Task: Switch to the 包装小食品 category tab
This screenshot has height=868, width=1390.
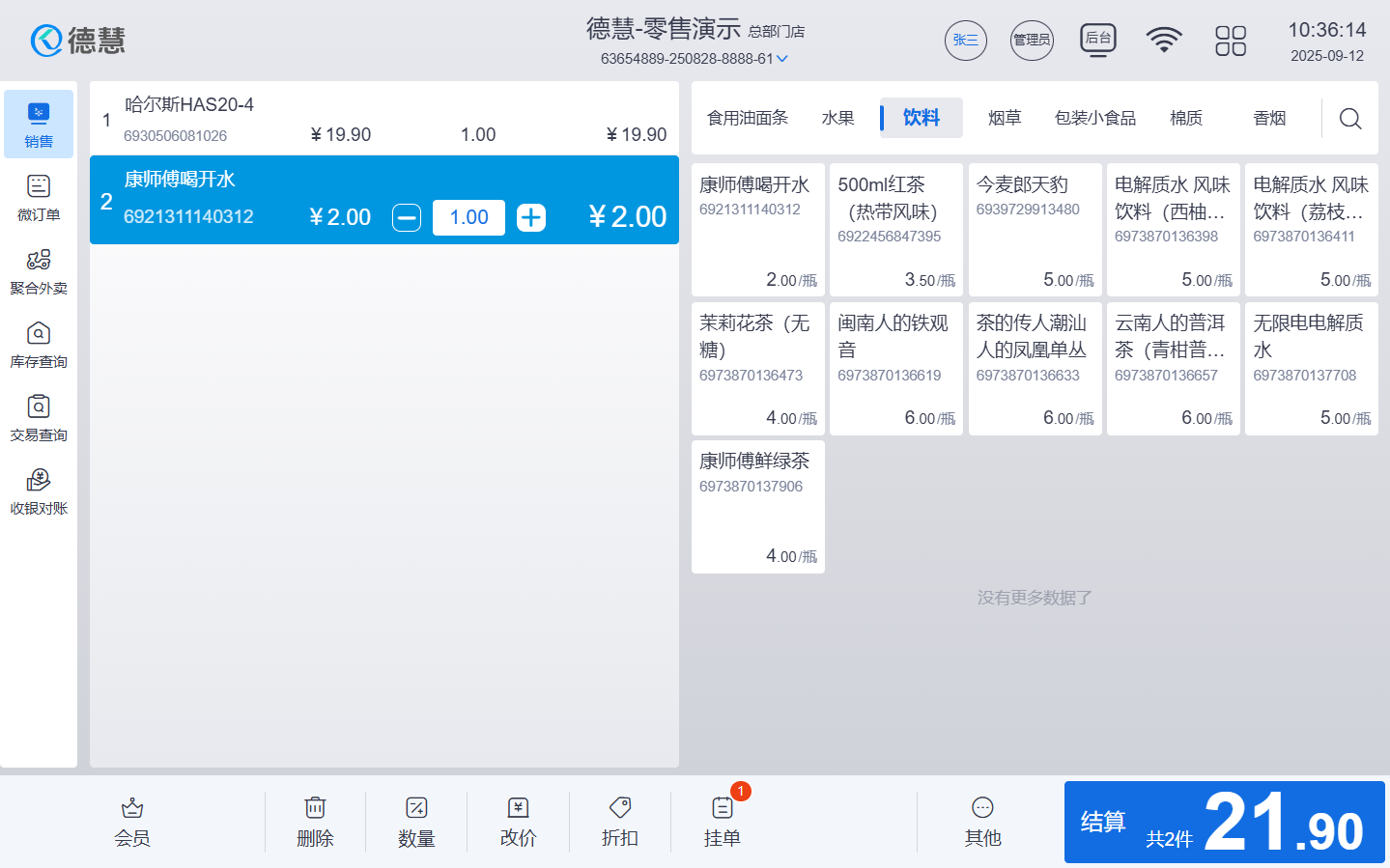Action: (x=1095, y=118)
